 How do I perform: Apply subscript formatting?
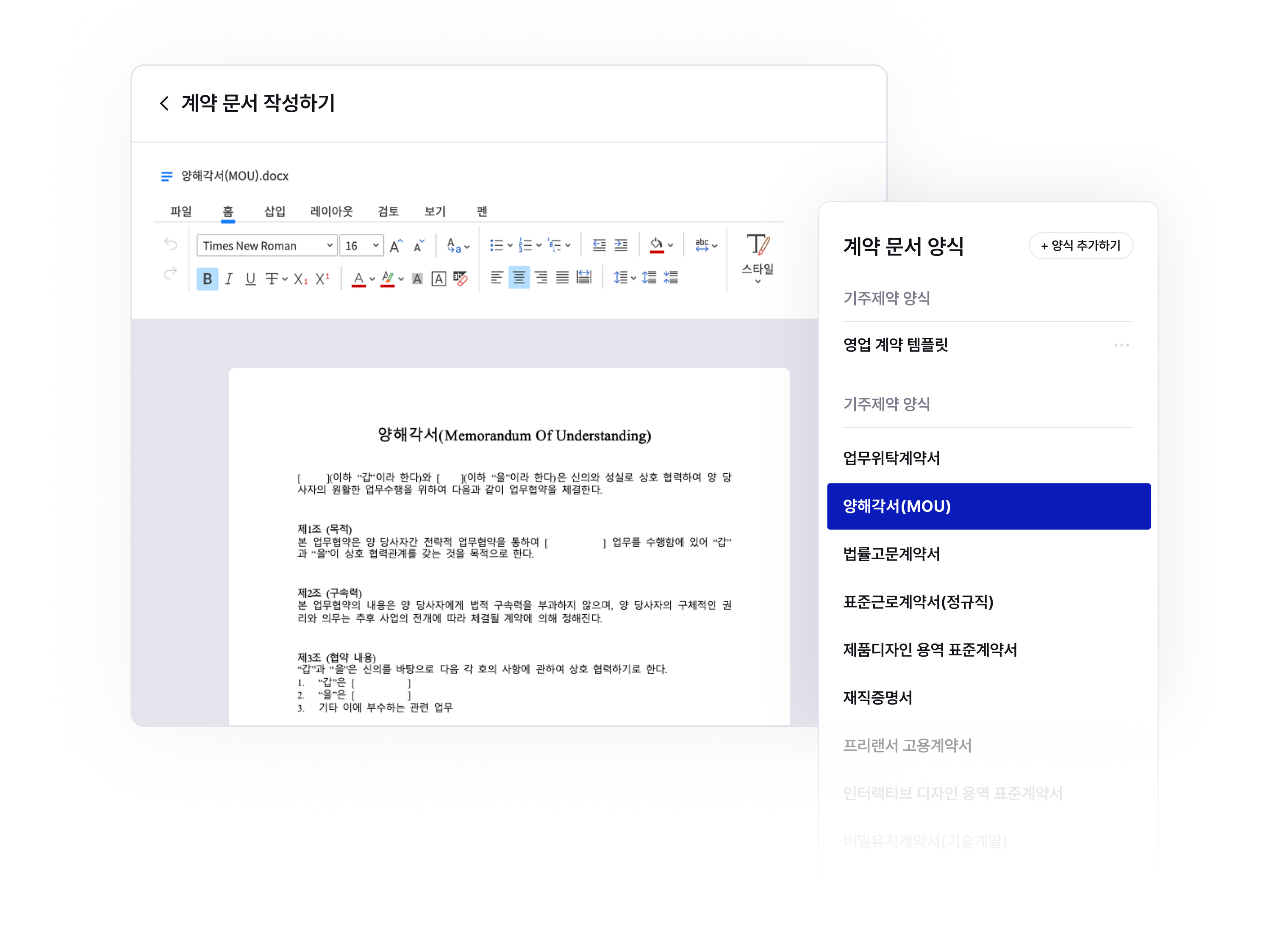tap(300, 279)
